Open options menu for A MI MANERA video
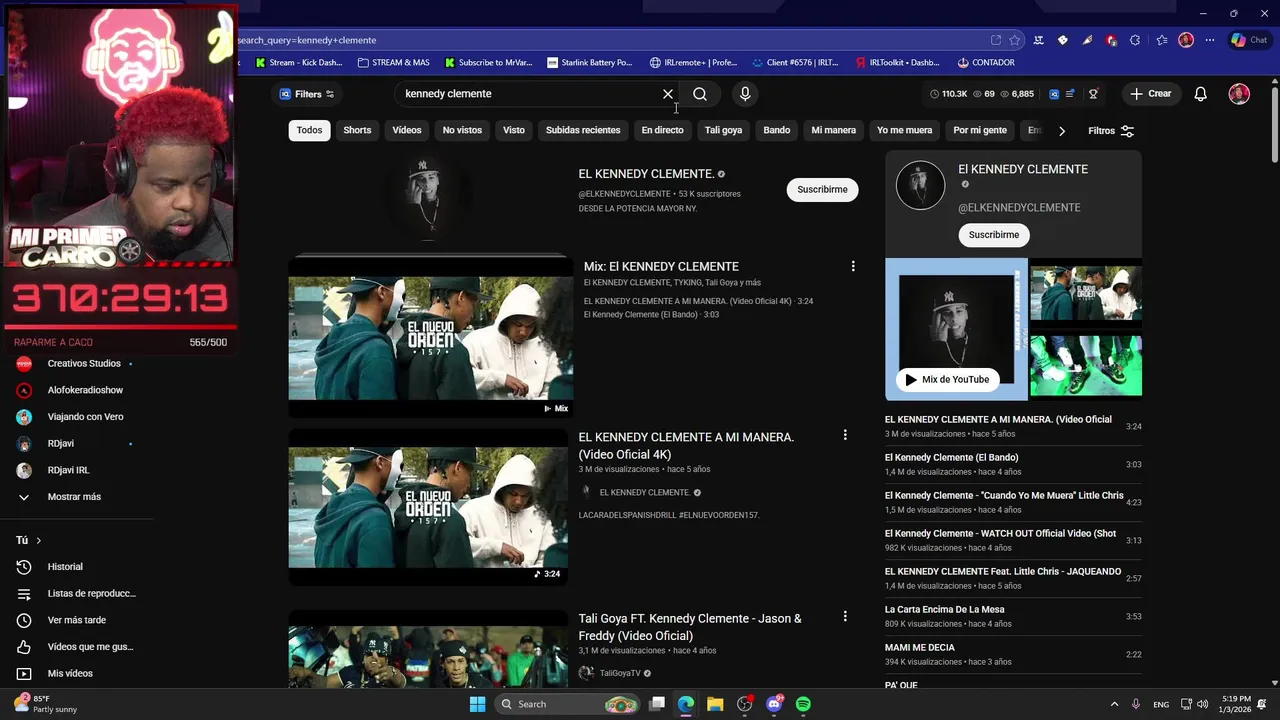This screenshot has width=1280, height=720. tap(845, 435)
